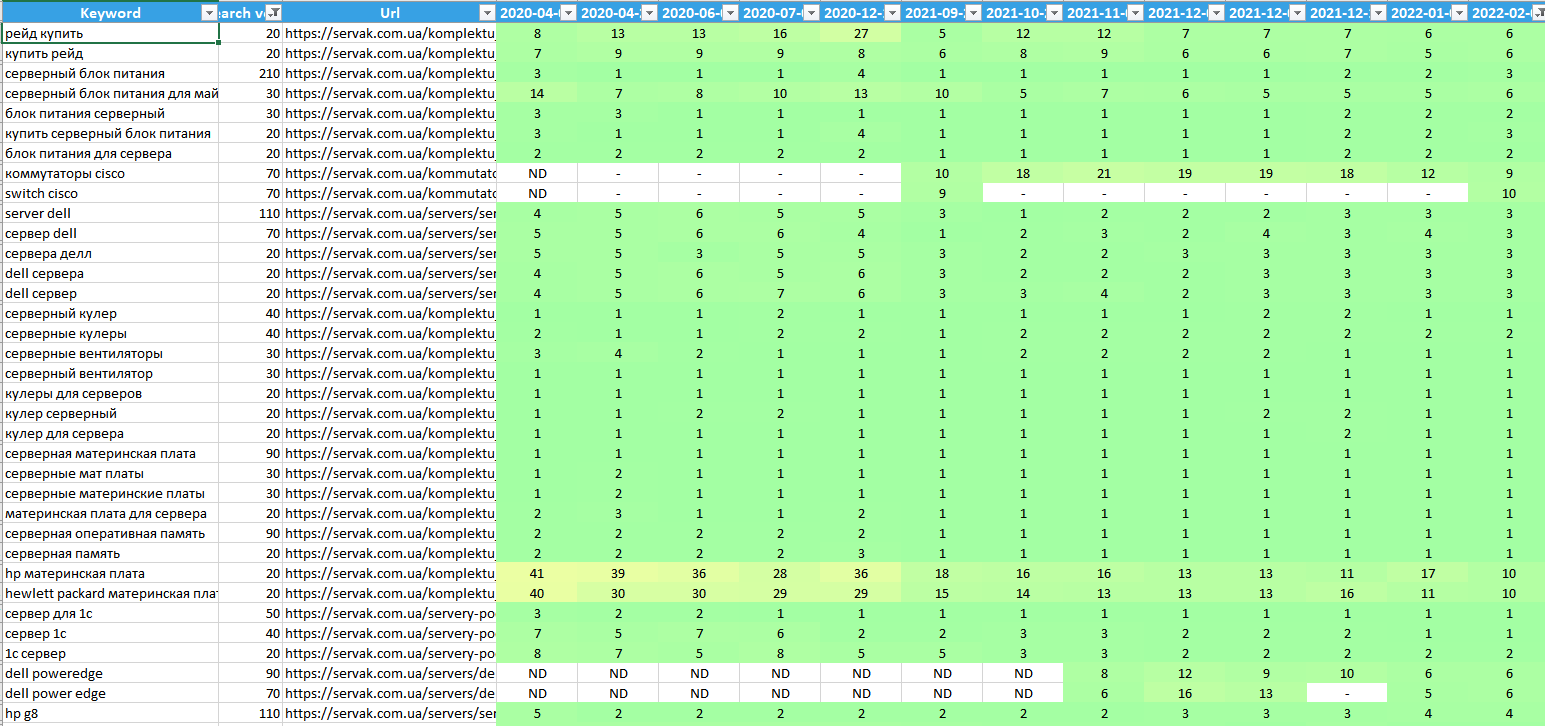Select the yellow cell with value 41
Viewport: 1545px width, 726px height.
click(x=537, y=574)
